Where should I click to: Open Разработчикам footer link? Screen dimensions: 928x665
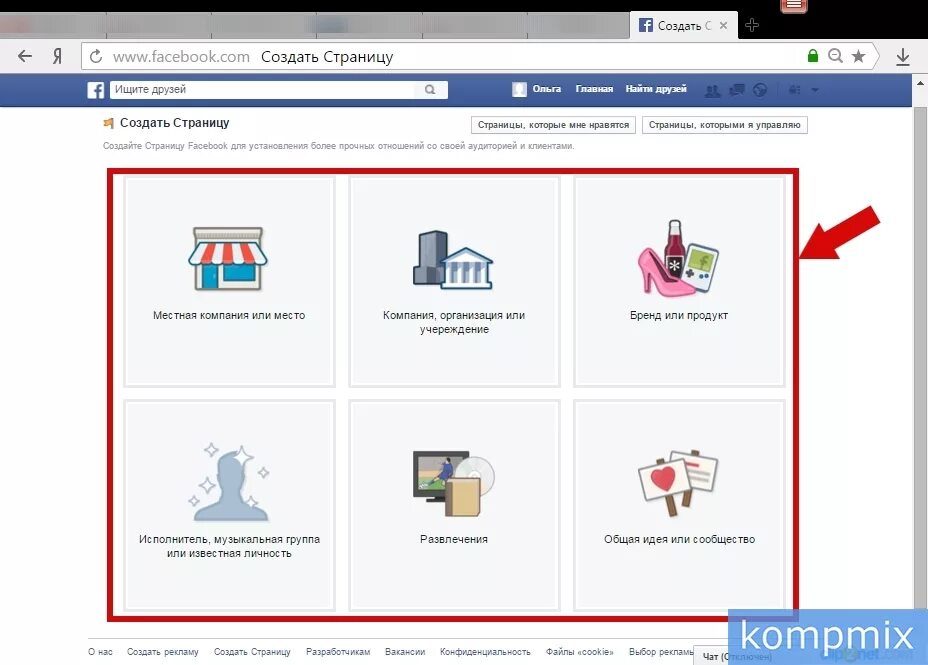tap(338, 651)
